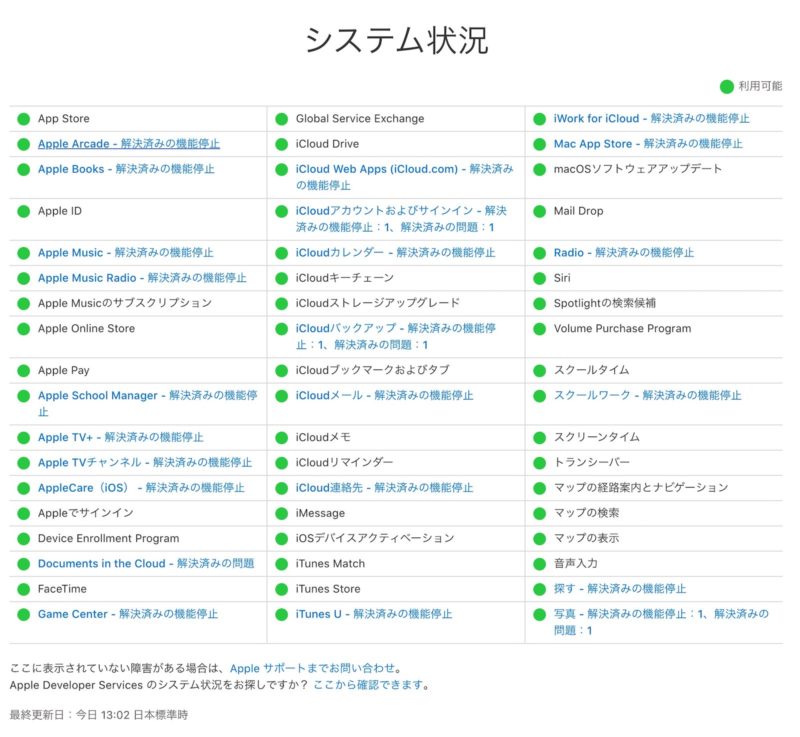Click the status dot next to FaceTime
Image resolution: width=800 pixels, height=737 pixels.
point(22,589)
